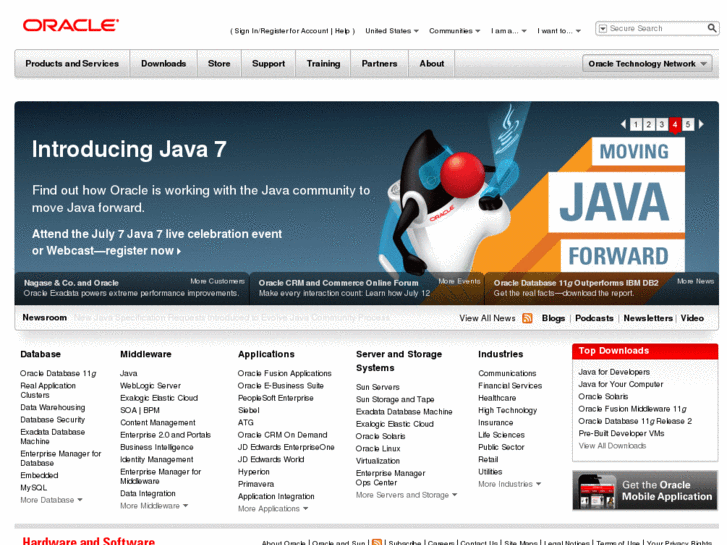Open the 'I am a...' dropdown
The image size is (727, 545).
509,31
